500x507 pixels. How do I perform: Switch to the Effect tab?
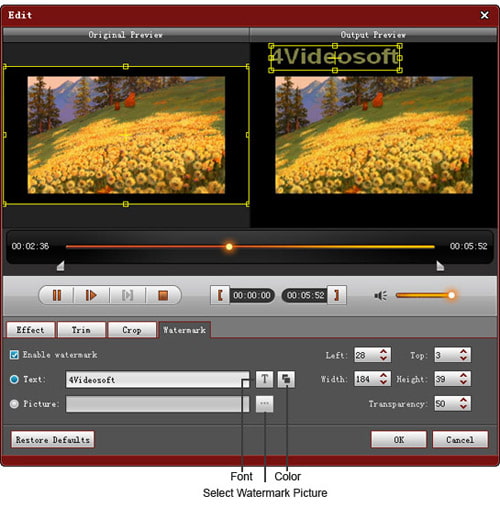pyautogui.click(x=30, y=330)
